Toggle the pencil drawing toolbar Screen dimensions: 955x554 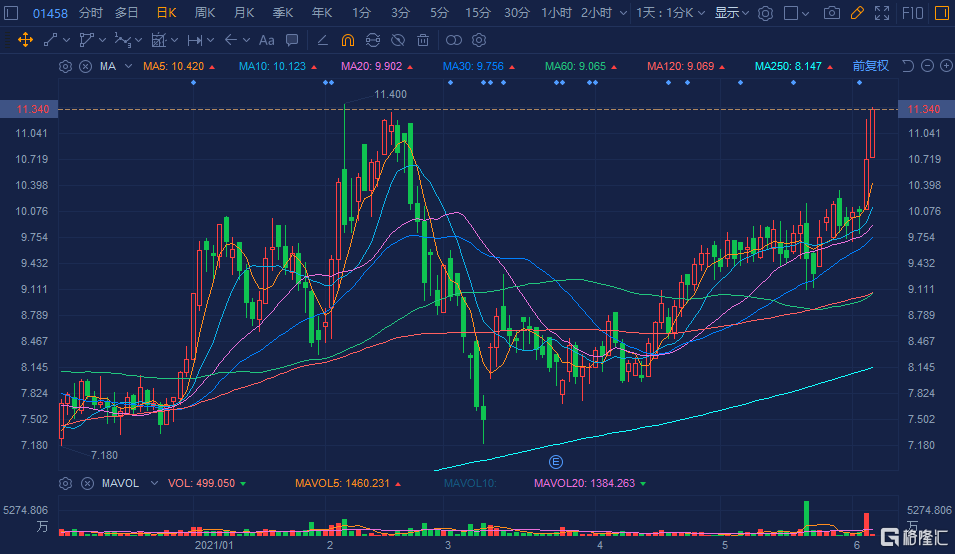tap(856, 13)
